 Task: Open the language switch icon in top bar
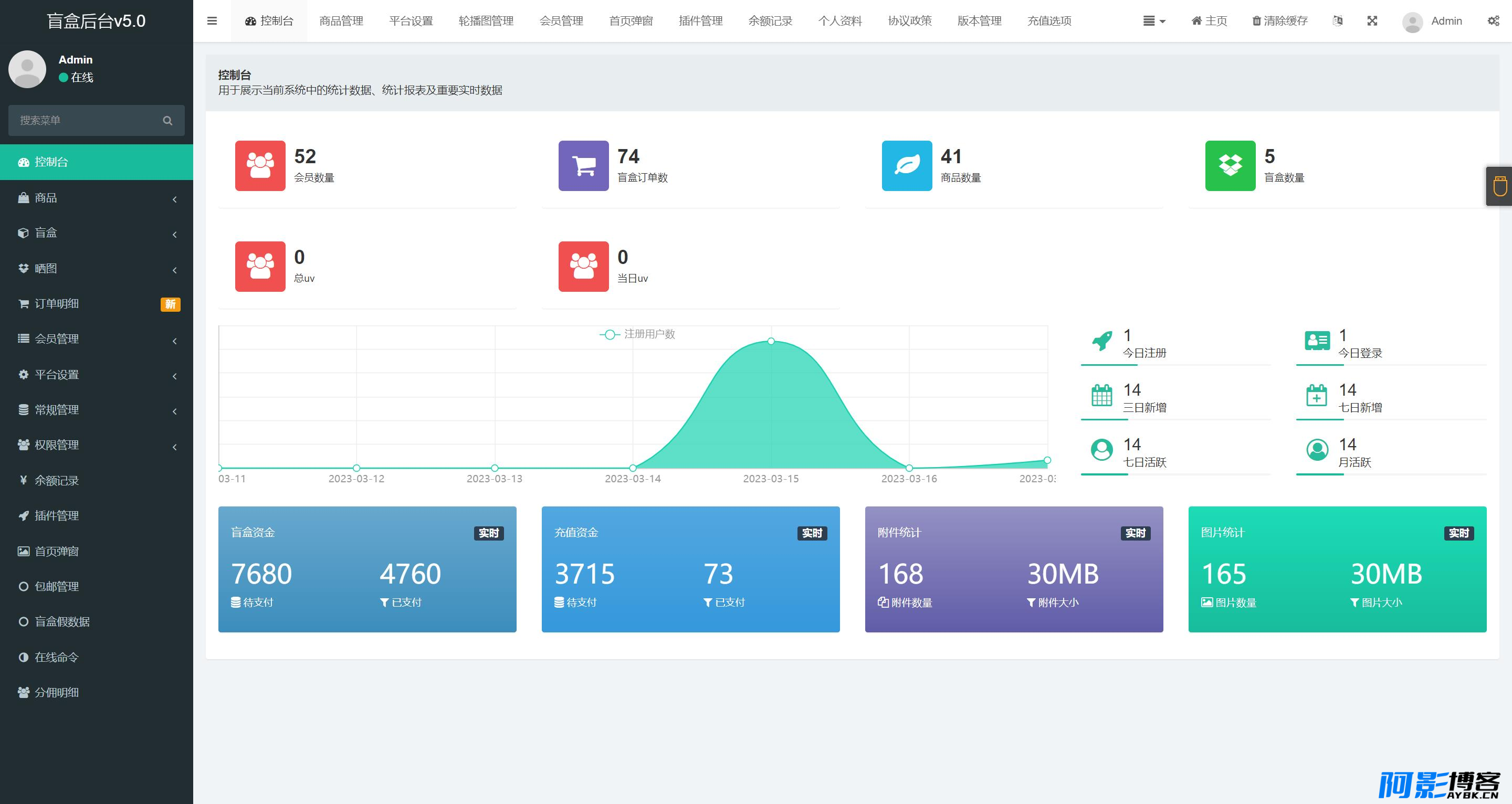pos(1337,21)
